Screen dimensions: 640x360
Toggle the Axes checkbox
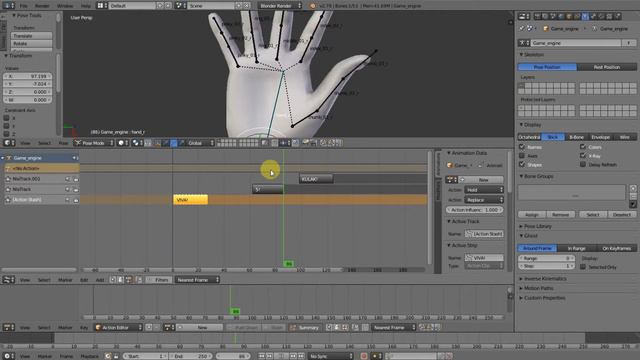(x=522, y=156)
